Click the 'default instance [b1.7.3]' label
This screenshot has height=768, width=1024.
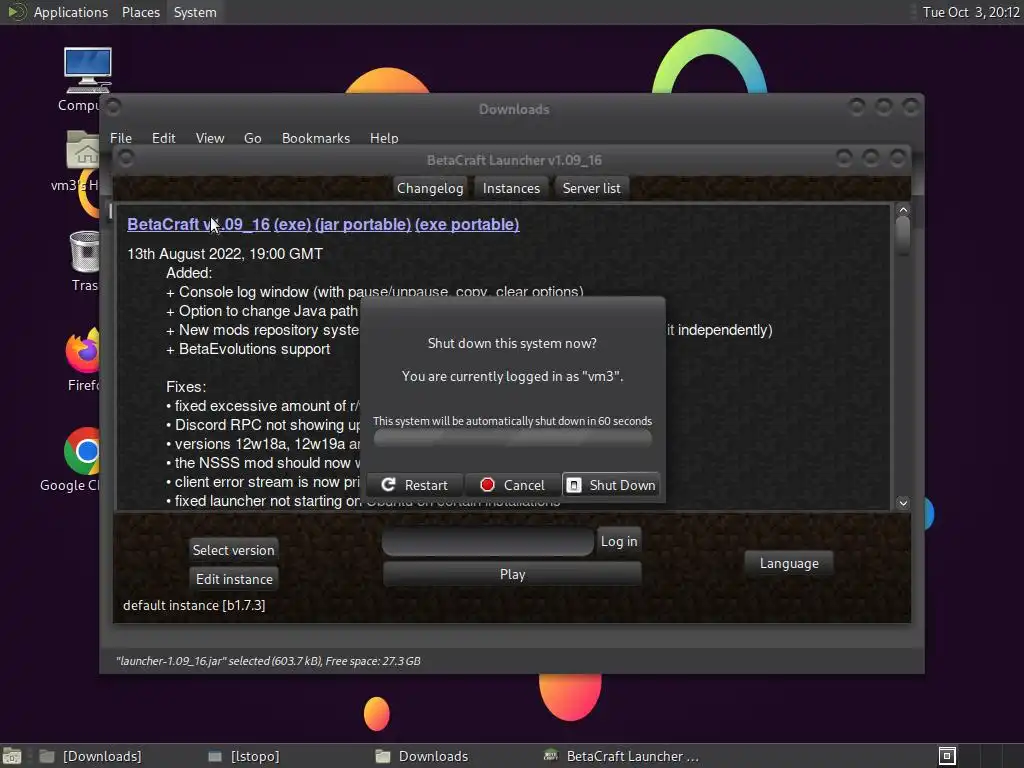pyautogui.click(x=194, y=605)
